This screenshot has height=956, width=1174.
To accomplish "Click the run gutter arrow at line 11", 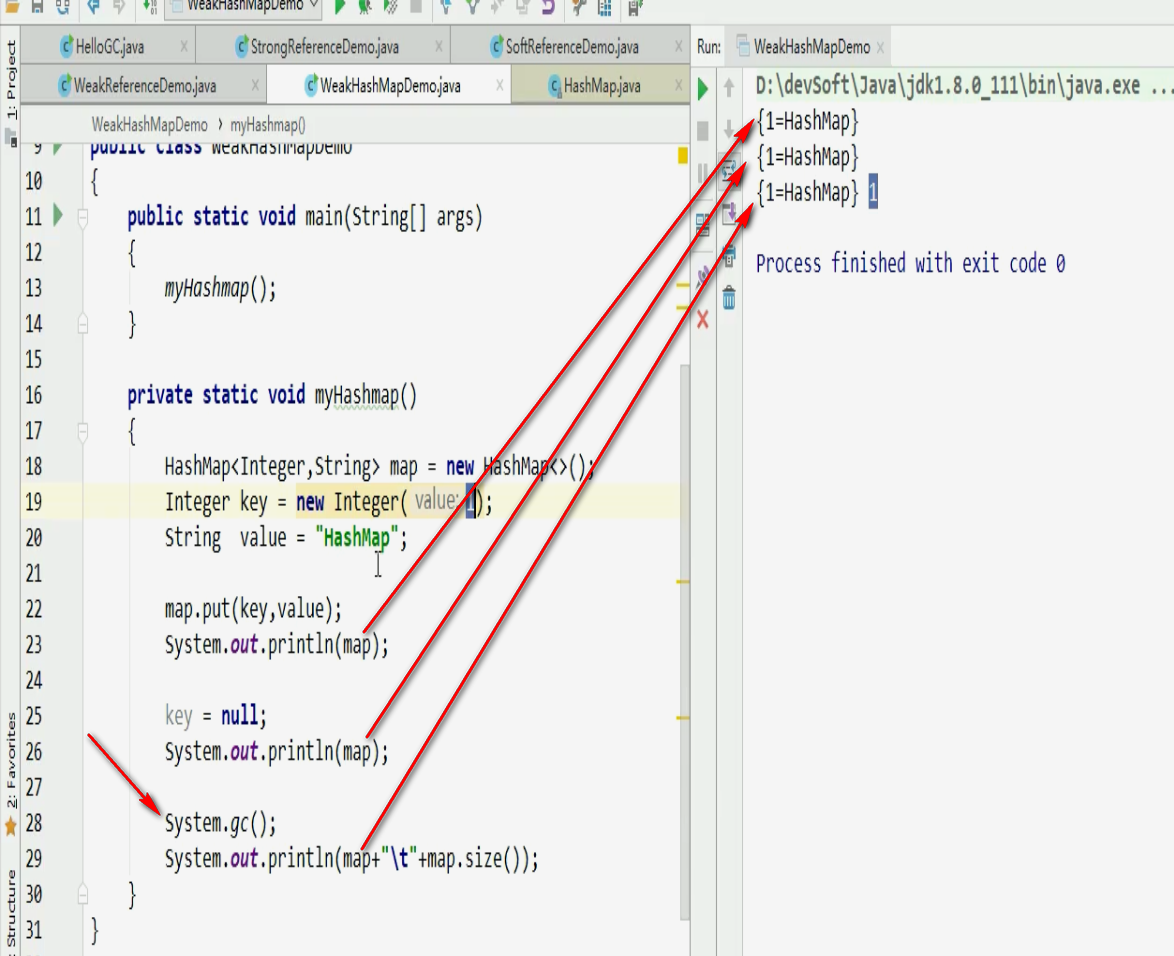I will click(x=58, y=216).
